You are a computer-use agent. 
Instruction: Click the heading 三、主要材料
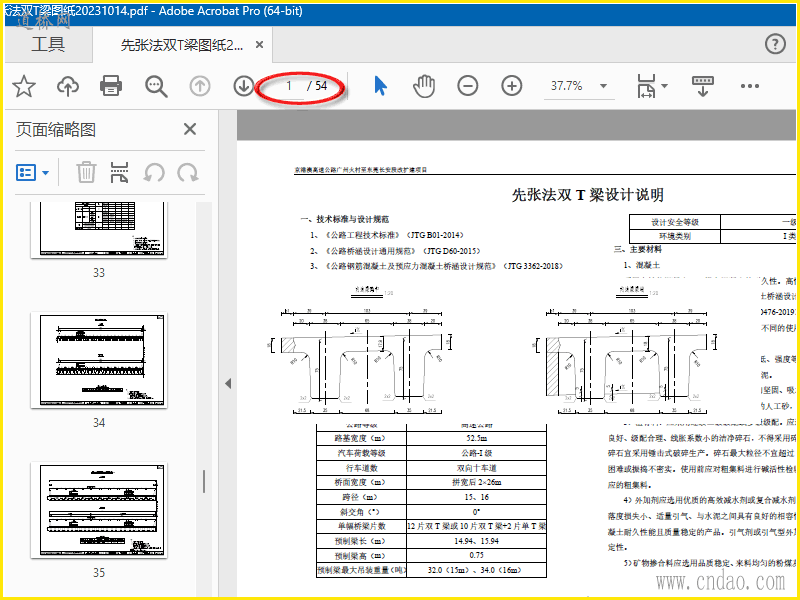[638, 249]
